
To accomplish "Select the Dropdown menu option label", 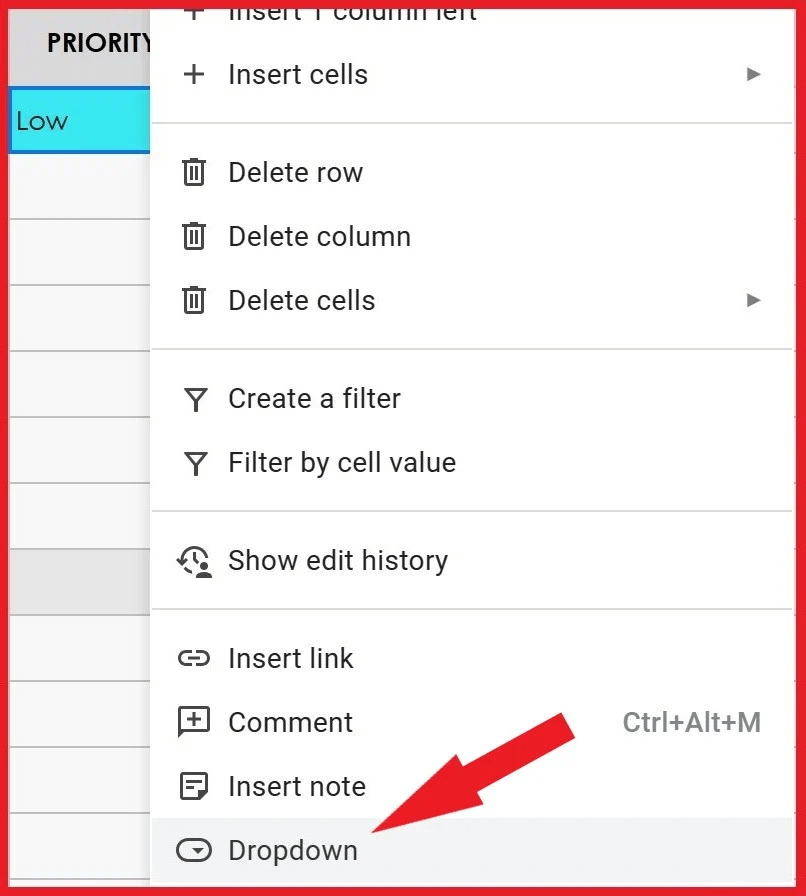I will point(293,851).
